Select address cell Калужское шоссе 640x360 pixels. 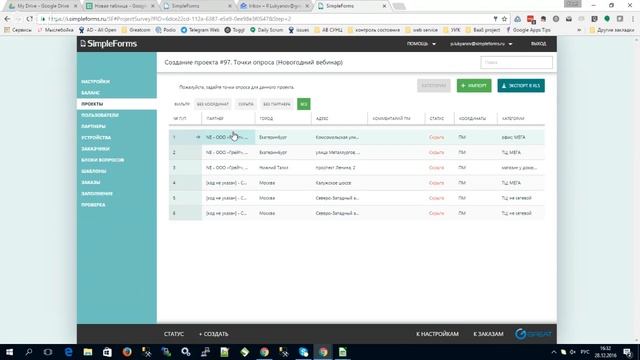click(333, 183)
